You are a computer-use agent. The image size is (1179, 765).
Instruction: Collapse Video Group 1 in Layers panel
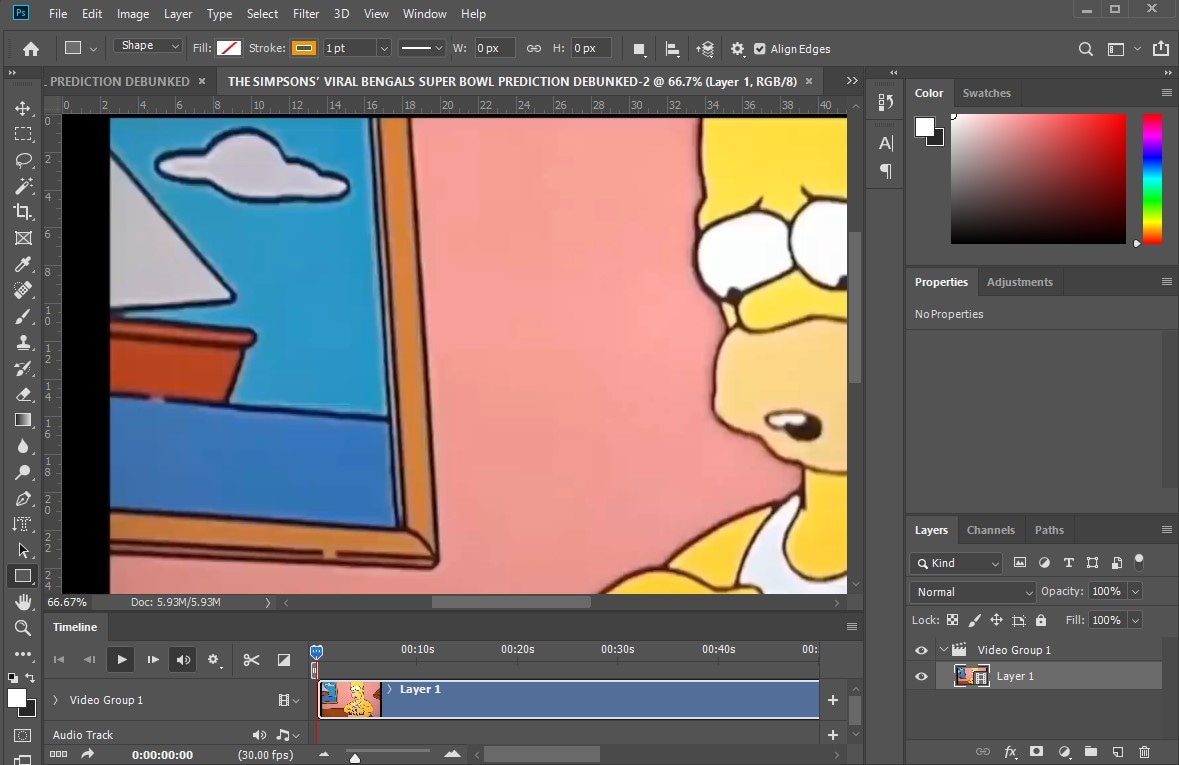944,649
